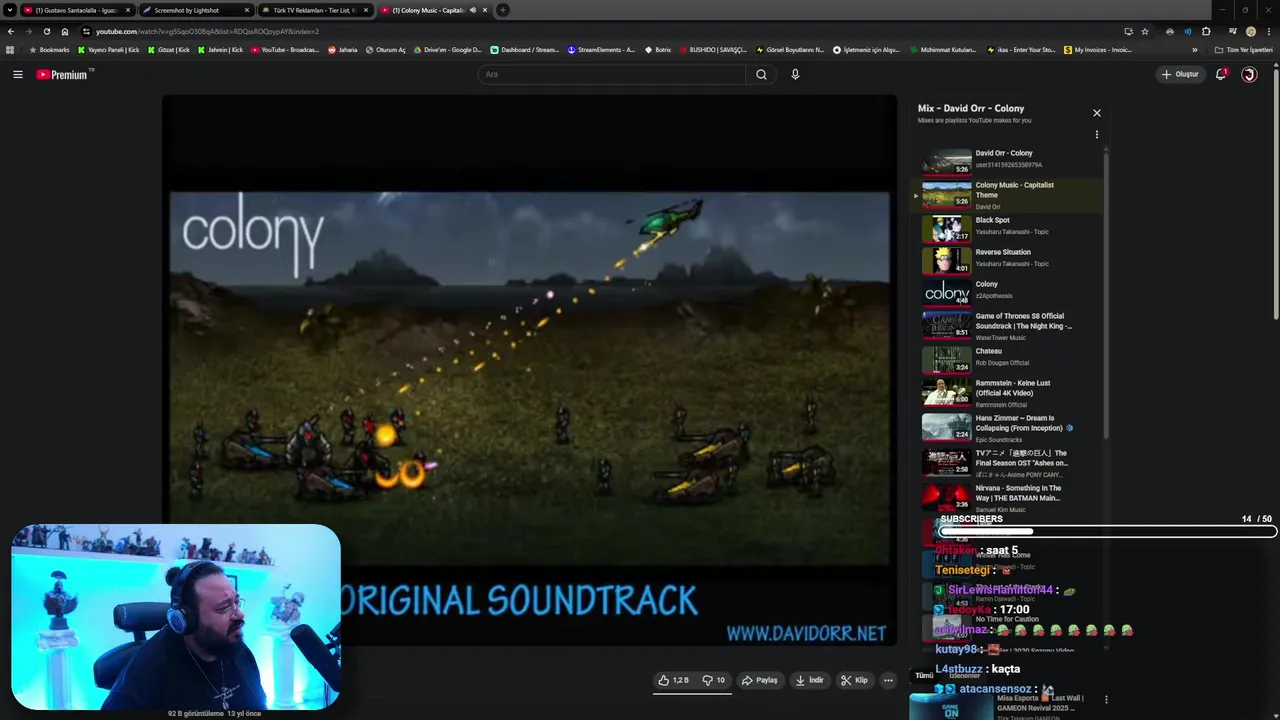The height and width of the screenshot is (720, 1280).
Task: Open YouTube notifications bell
Action: click(x=1221, y=74)
